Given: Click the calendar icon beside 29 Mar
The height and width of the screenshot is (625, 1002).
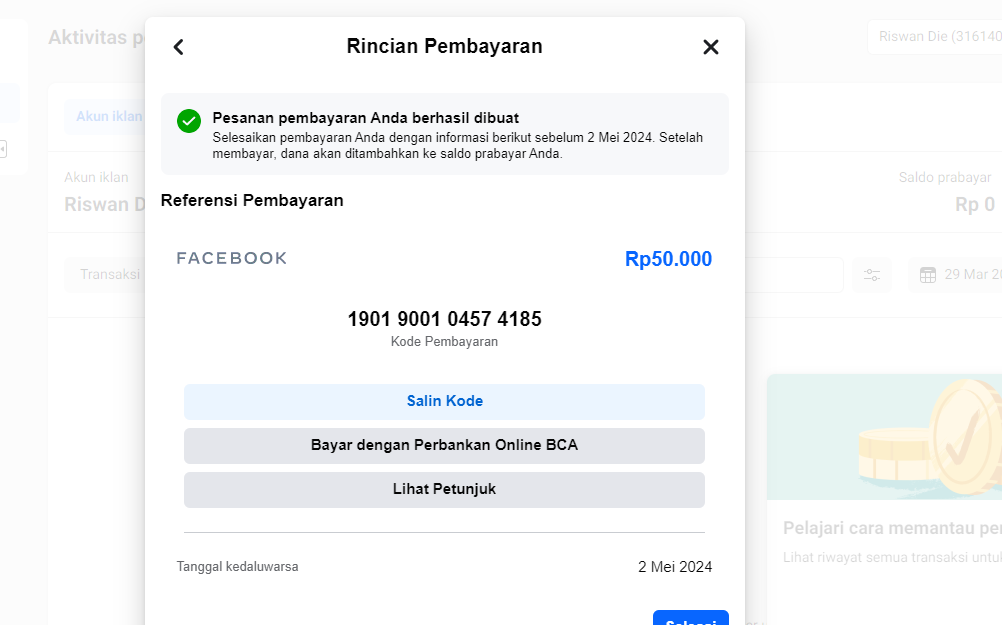Looking at the screenshot, I should [x=928, y=275].
